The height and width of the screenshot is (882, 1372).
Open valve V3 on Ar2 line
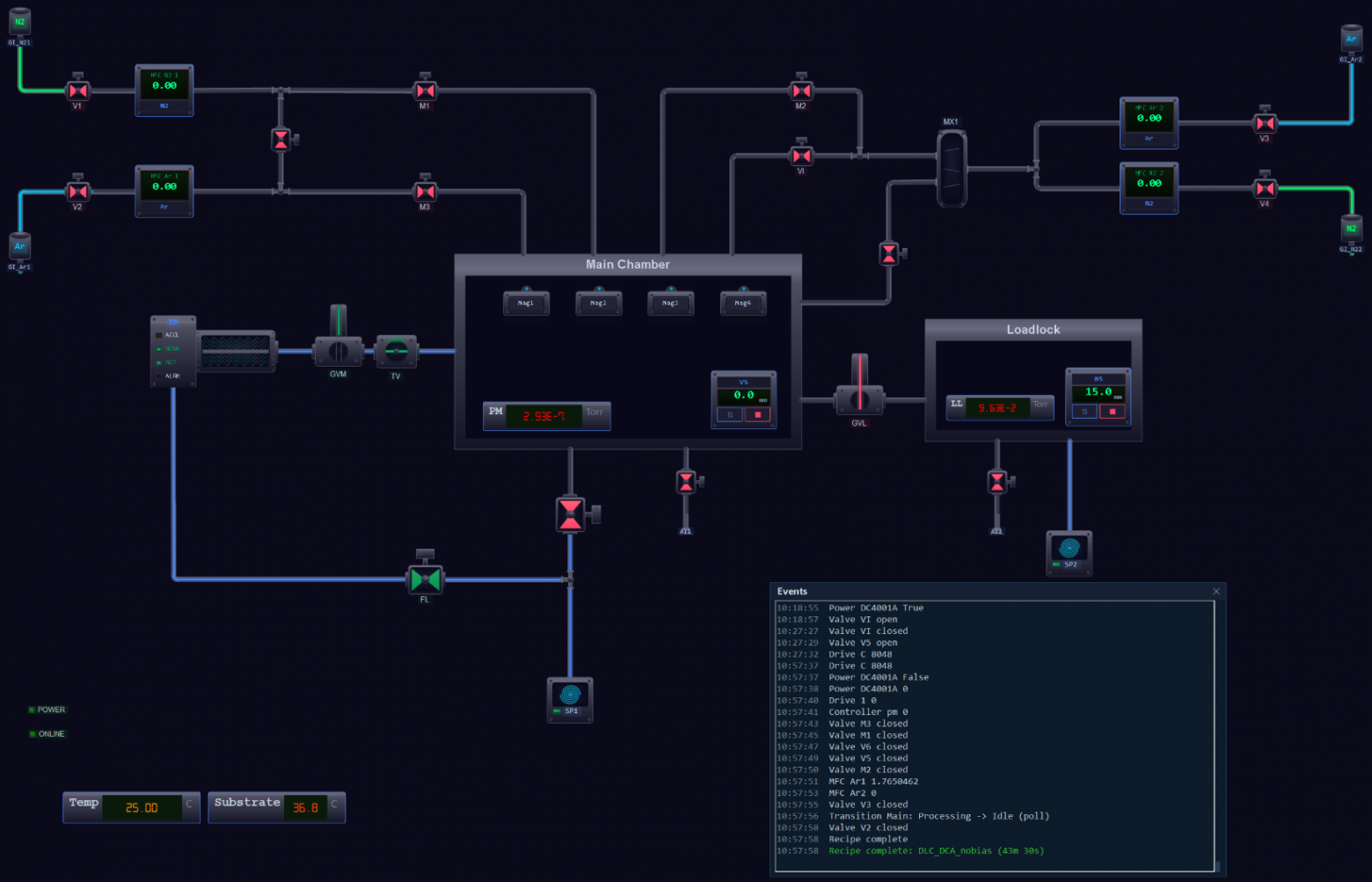coord(1265,123)
